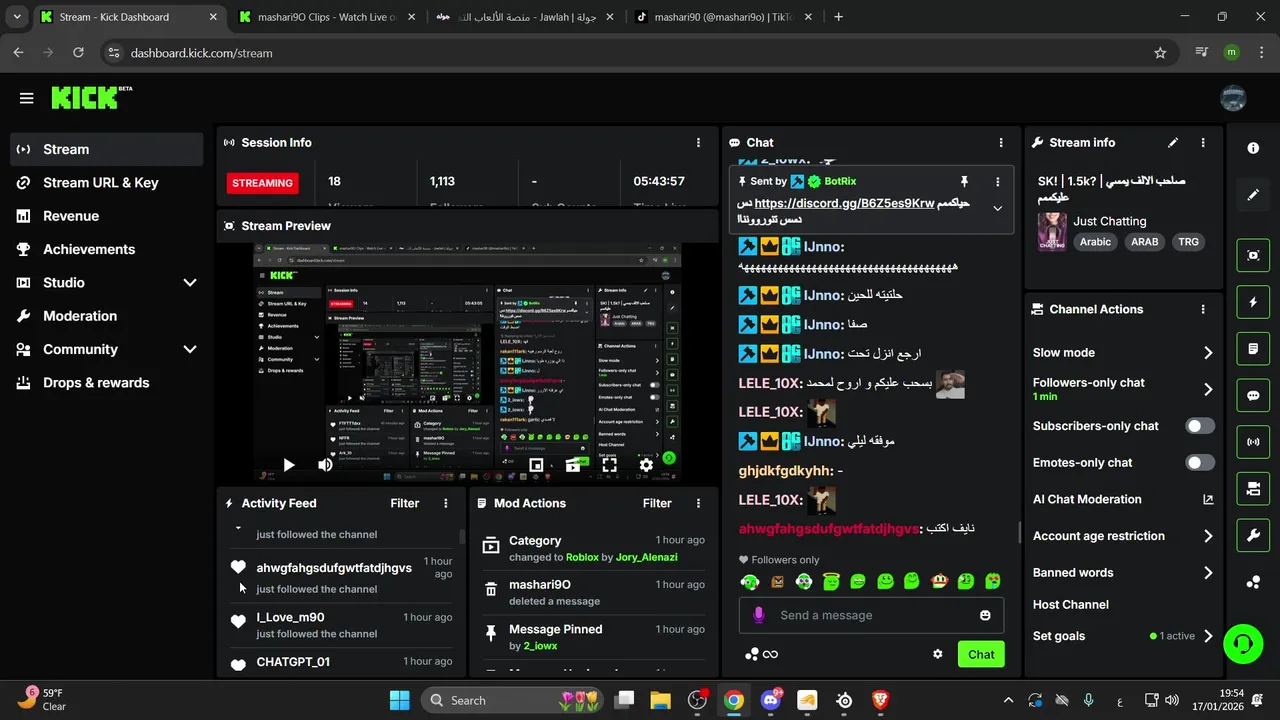The height and width of the screenshot is (720, 1280).
Task: Expand Followers-only chat settings
Action: click(x=1208, y=390)
